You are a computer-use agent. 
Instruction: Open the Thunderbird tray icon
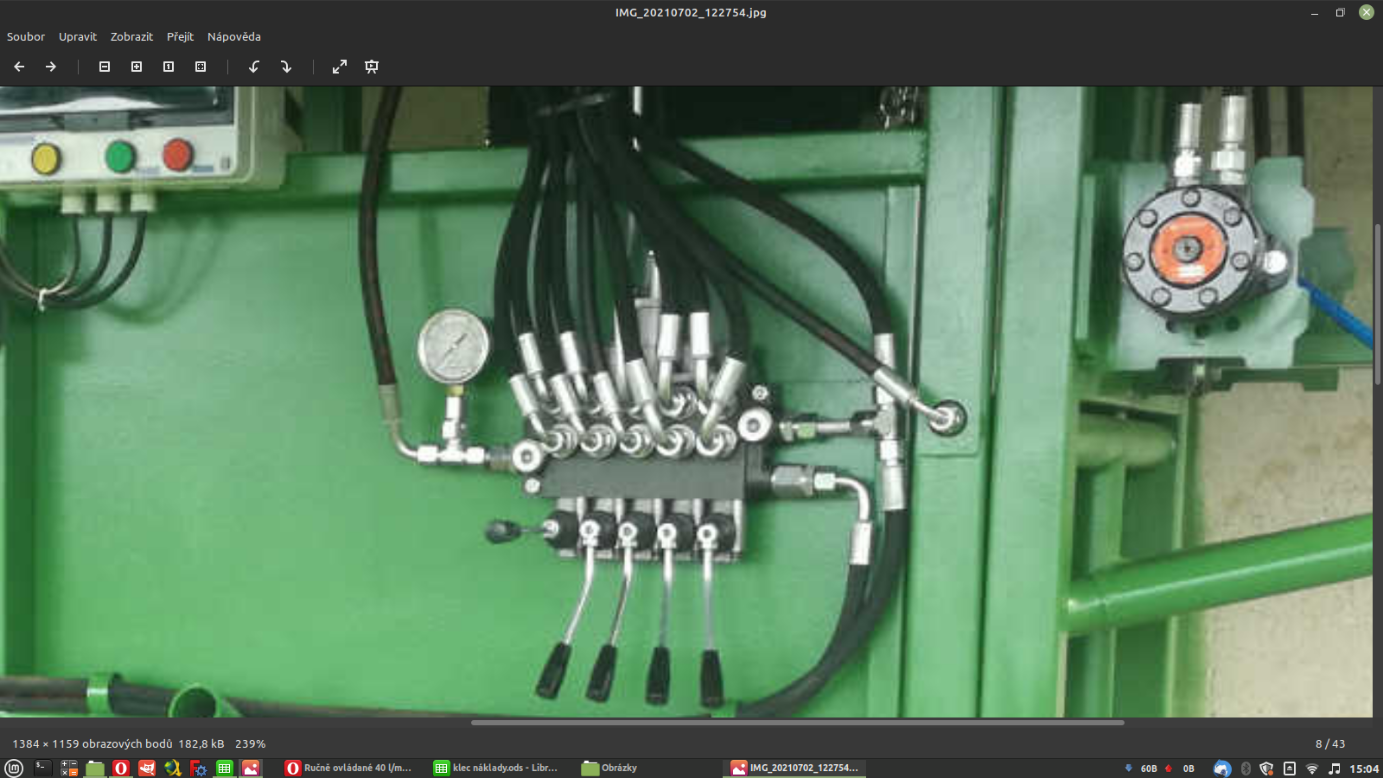coord(1222,769)
